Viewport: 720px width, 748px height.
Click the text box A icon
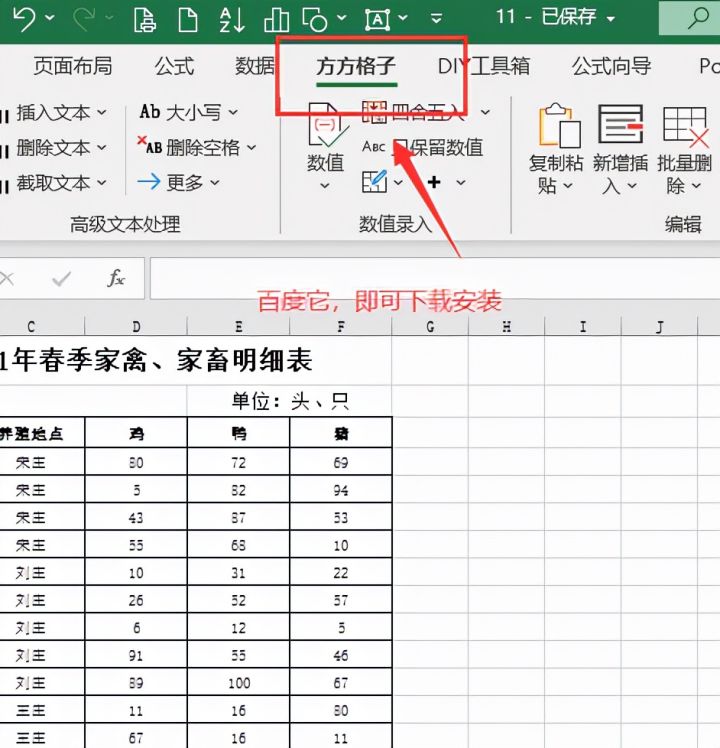coord(377,20)
